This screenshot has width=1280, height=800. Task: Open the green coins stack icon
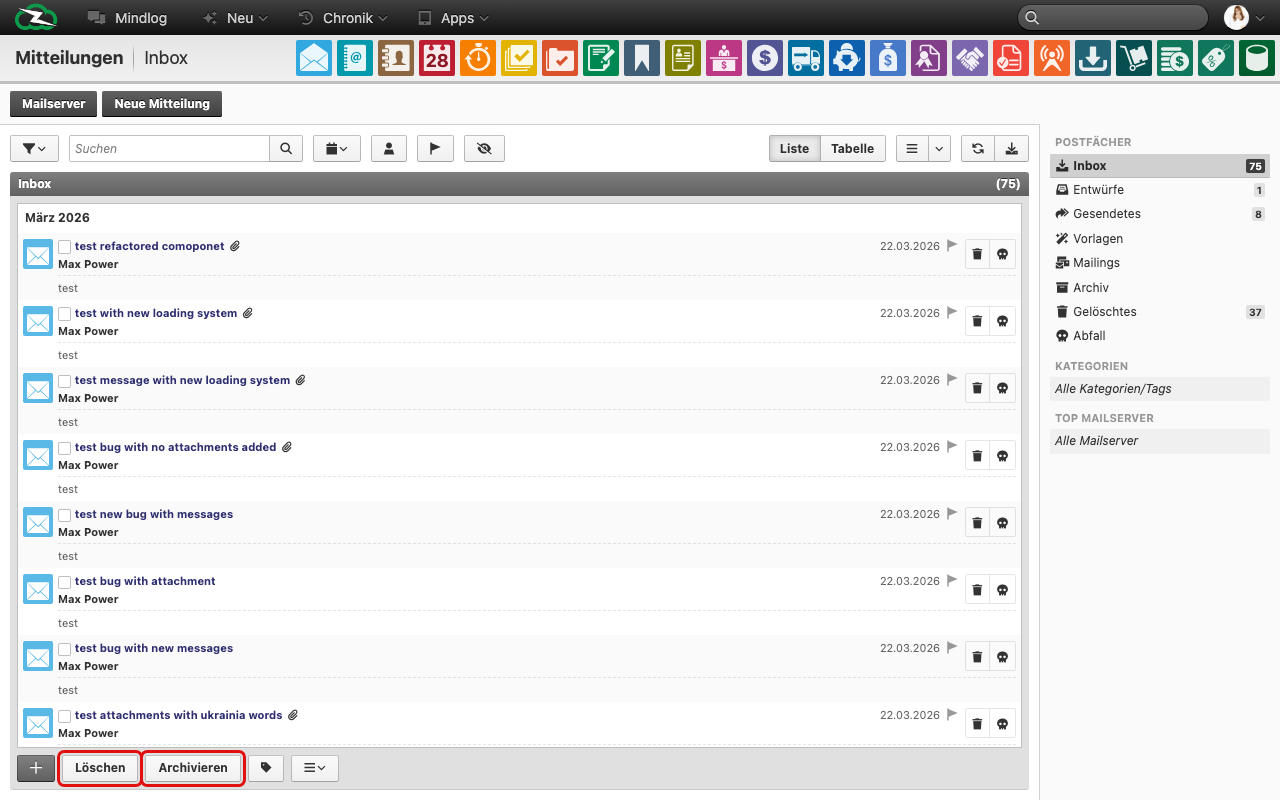click(1175, 58)
